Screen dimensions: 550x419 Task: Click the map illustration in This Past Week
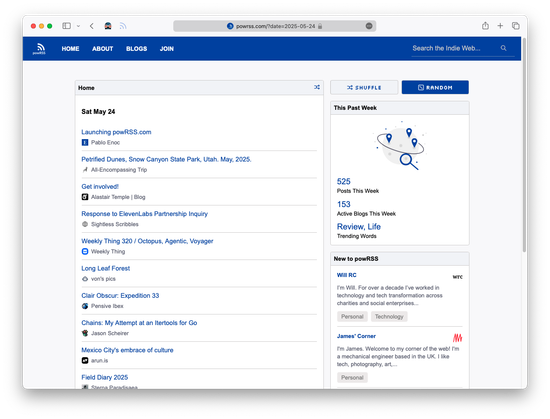pos(400,146)
